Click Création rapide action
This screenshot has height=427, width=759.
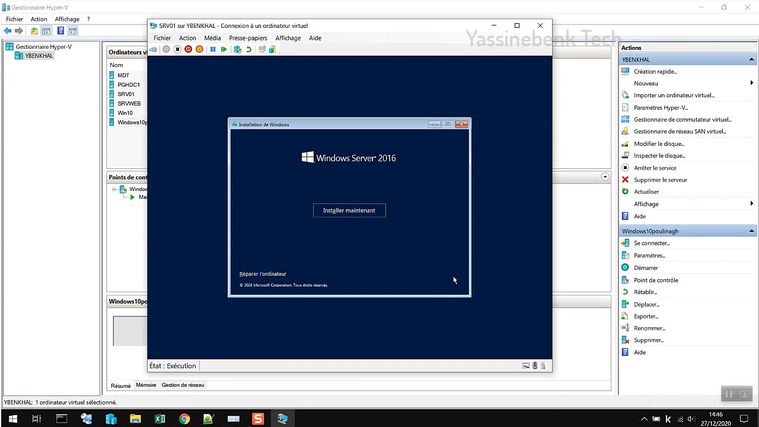[x=655, y=71]
